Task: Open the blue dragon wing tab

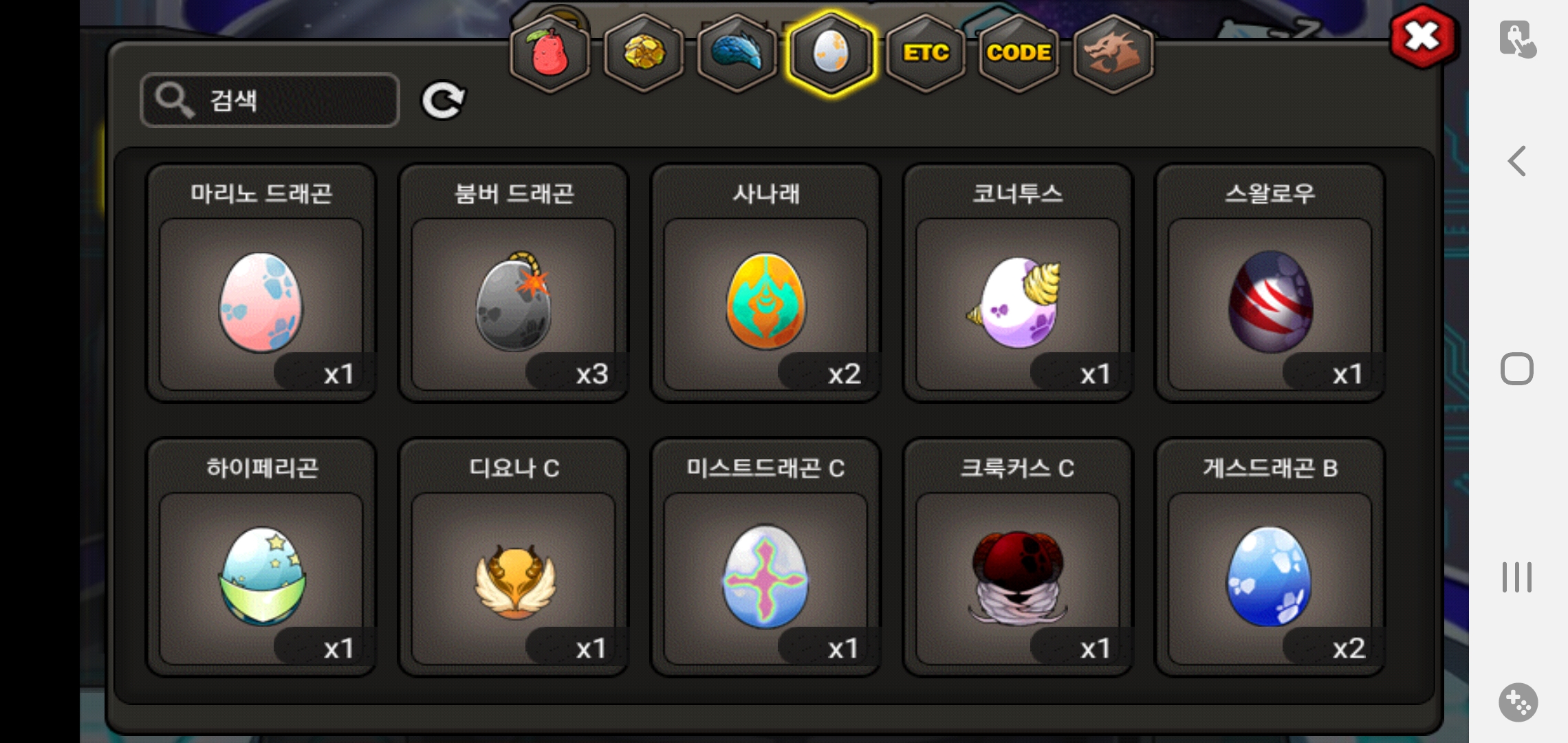Action: click(x=737, y=53)
